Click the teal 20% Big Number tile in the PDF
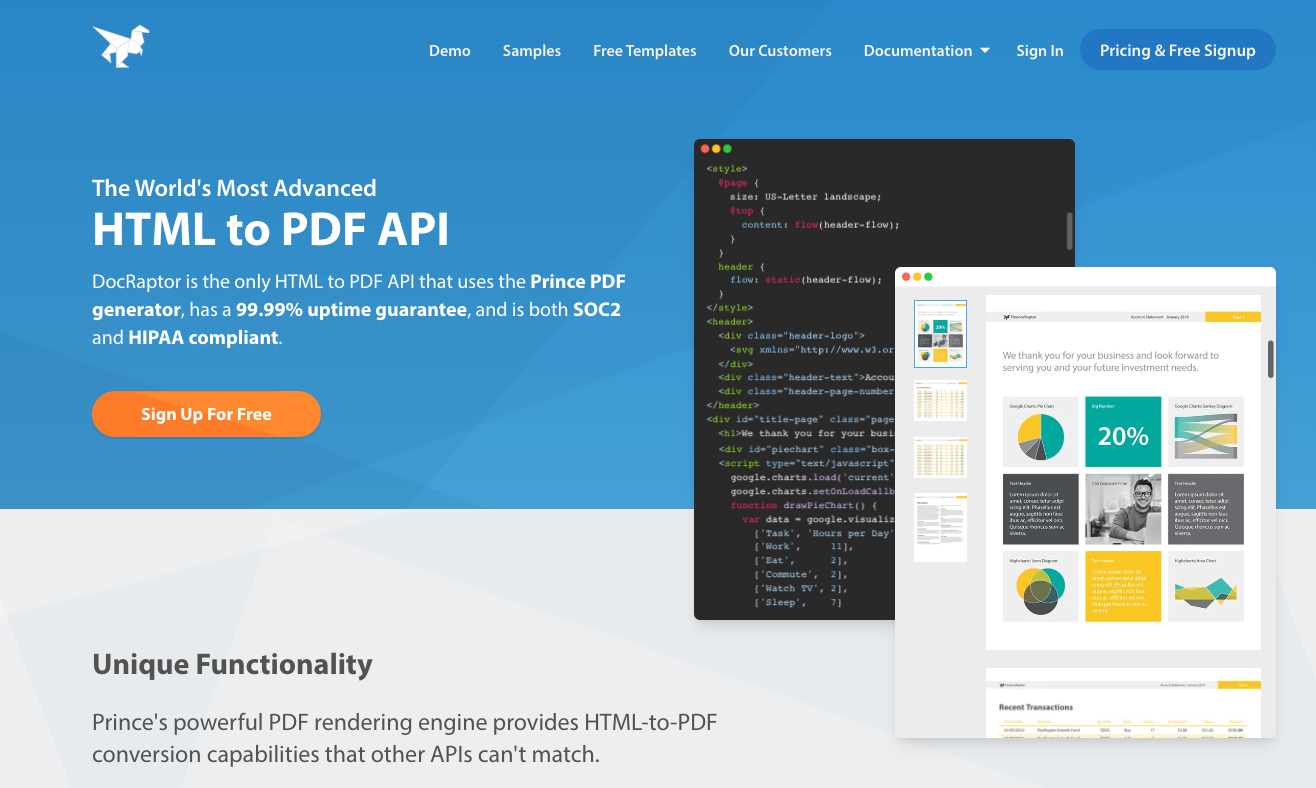Viewport: 1316px width, 788px height. pos(1123,431)
